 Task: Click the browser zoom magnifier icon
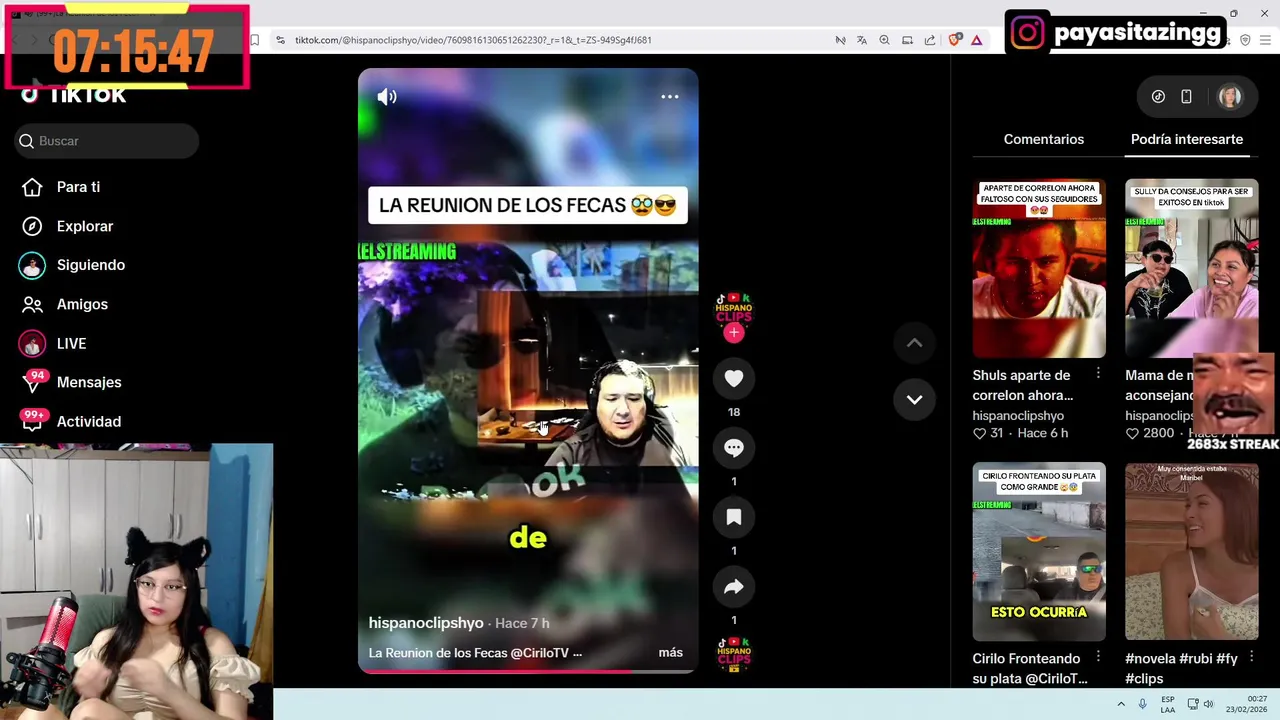884,40
